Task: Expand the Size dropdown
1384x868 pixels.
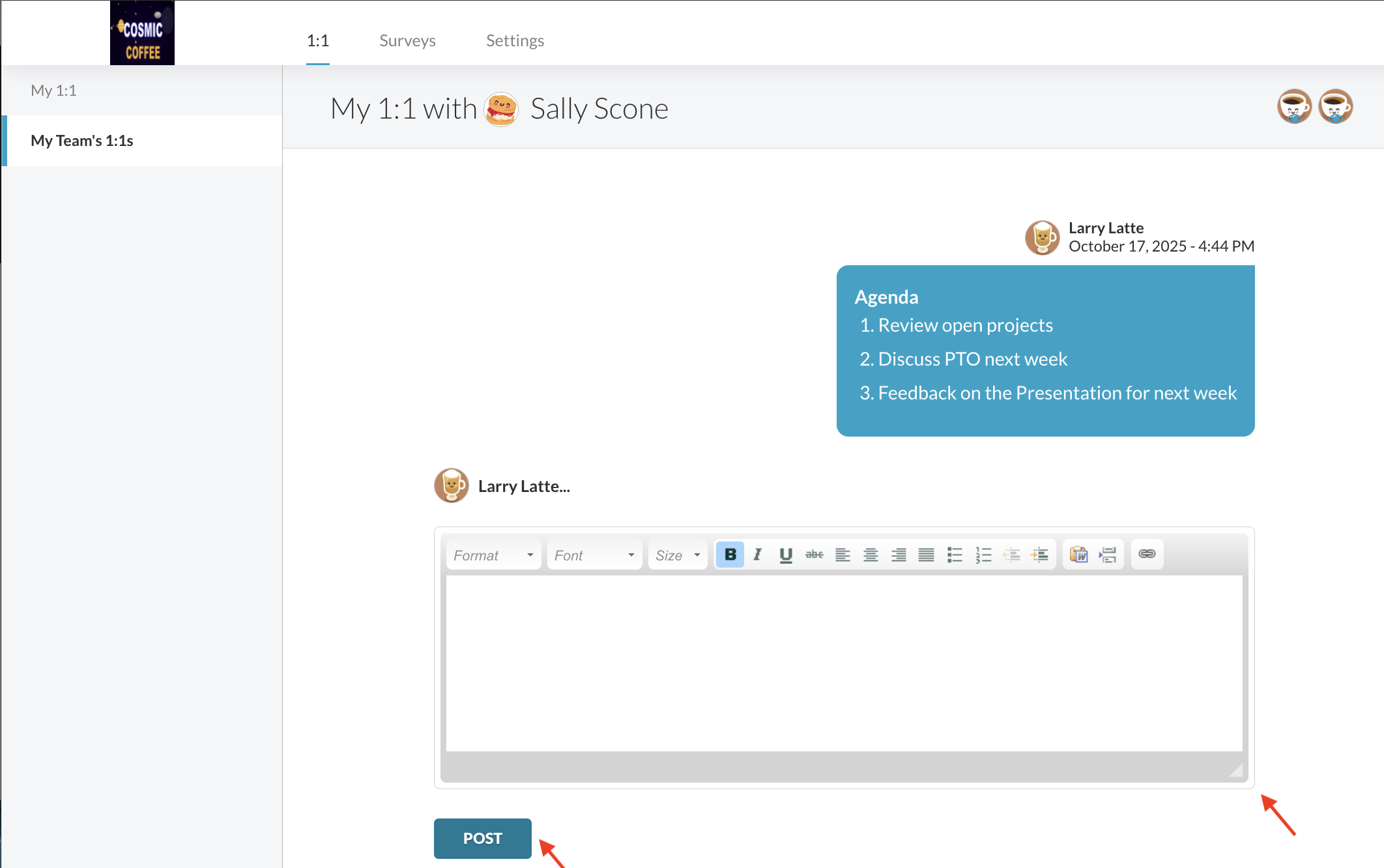Action: point(678,555)
